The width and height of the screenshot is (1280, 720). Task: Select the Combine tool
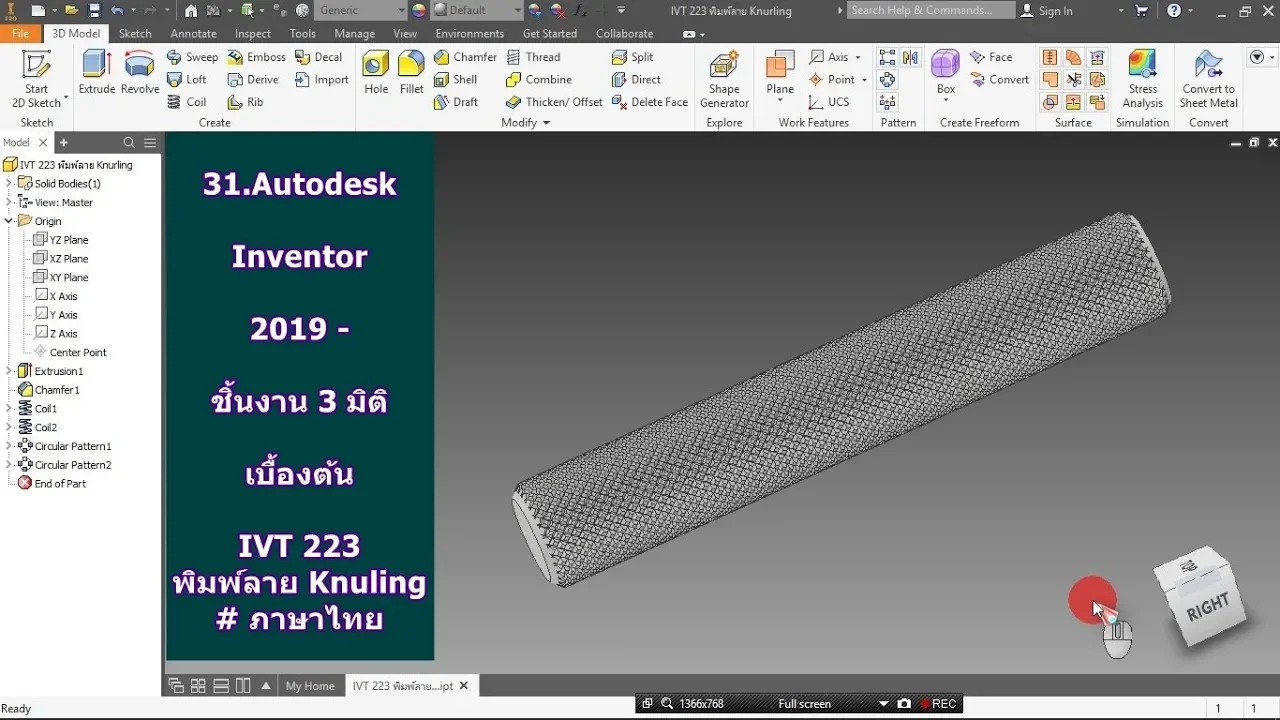[x=539, y=80]
